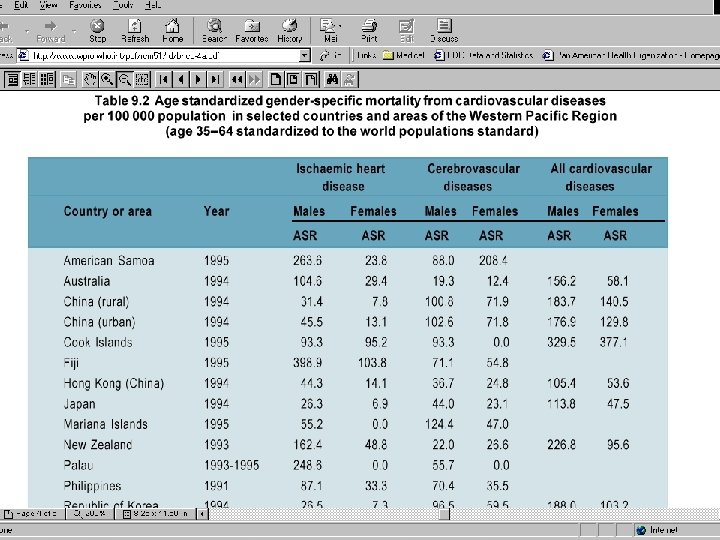Open the History pane
This screenshot has height=540, width=720.
[x=290, y=31]
